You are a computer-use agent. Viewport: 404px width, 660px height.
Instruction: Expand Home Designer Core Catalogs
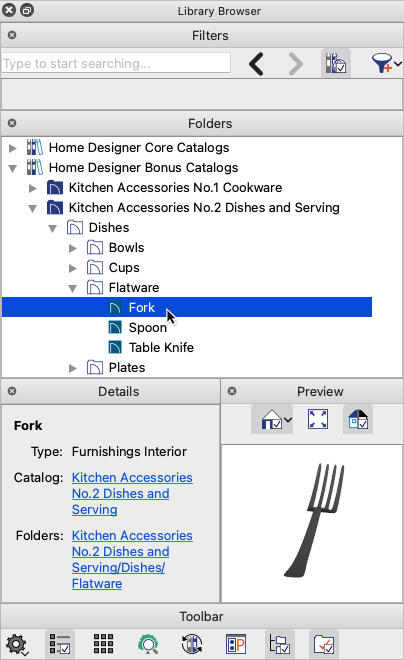pos(13,148)
